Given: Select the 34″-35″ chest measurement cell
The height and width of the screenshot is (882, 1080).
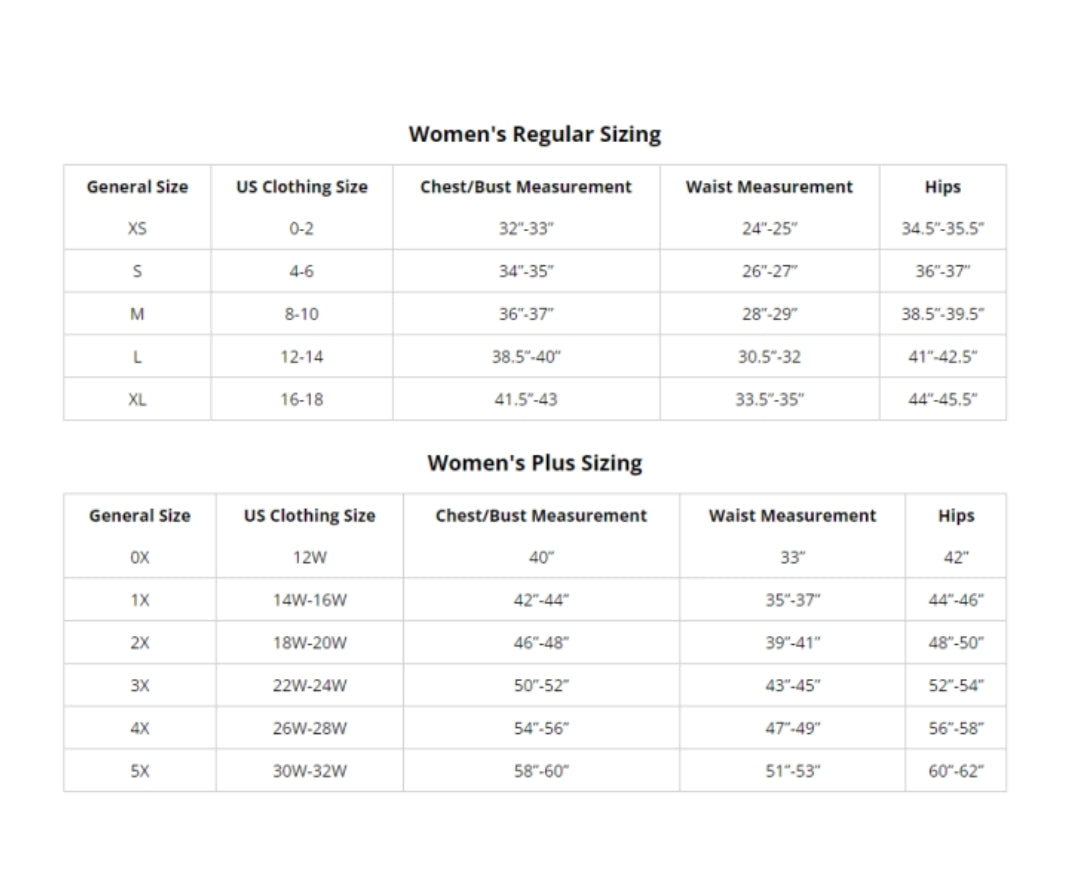Looking at the screenshot, I should click(x=526, y=271).
